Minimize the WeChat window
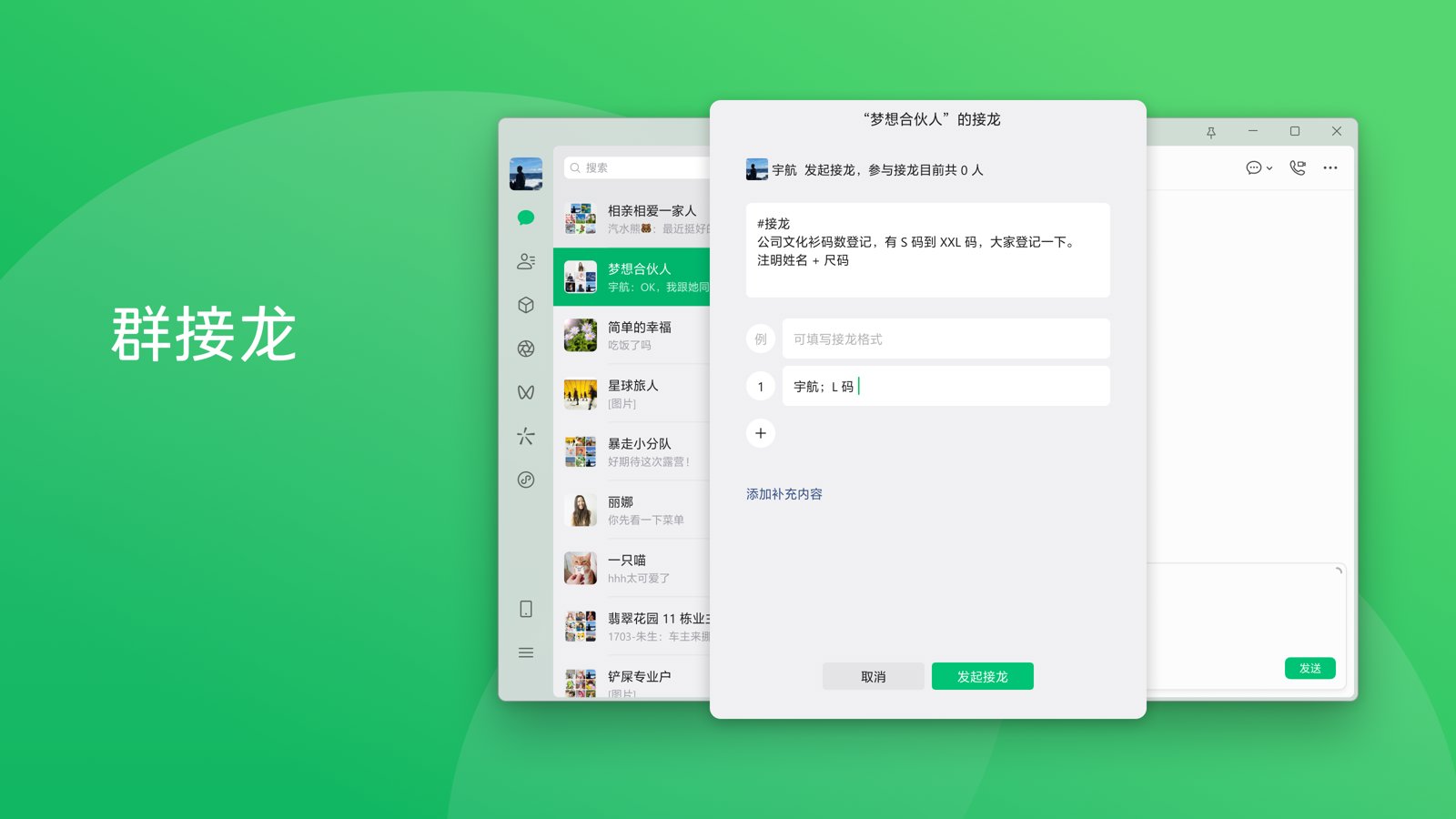Viewport: 1456px width, 819px height. (x=1253, y=131)
